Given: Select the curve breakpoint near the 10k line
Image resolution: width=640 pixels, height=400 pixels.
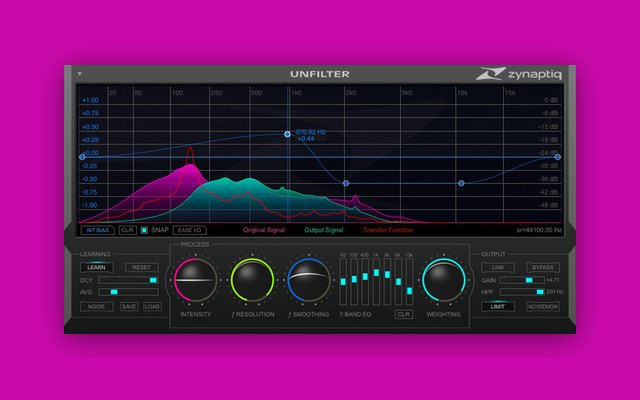Looking at the screenshot, I should [x=461, y=184].
